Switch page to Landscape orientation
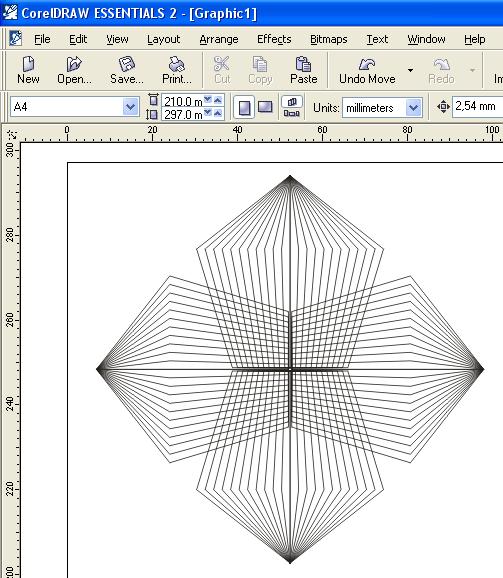This screenshot has width=503, height=578. [265, 107]
